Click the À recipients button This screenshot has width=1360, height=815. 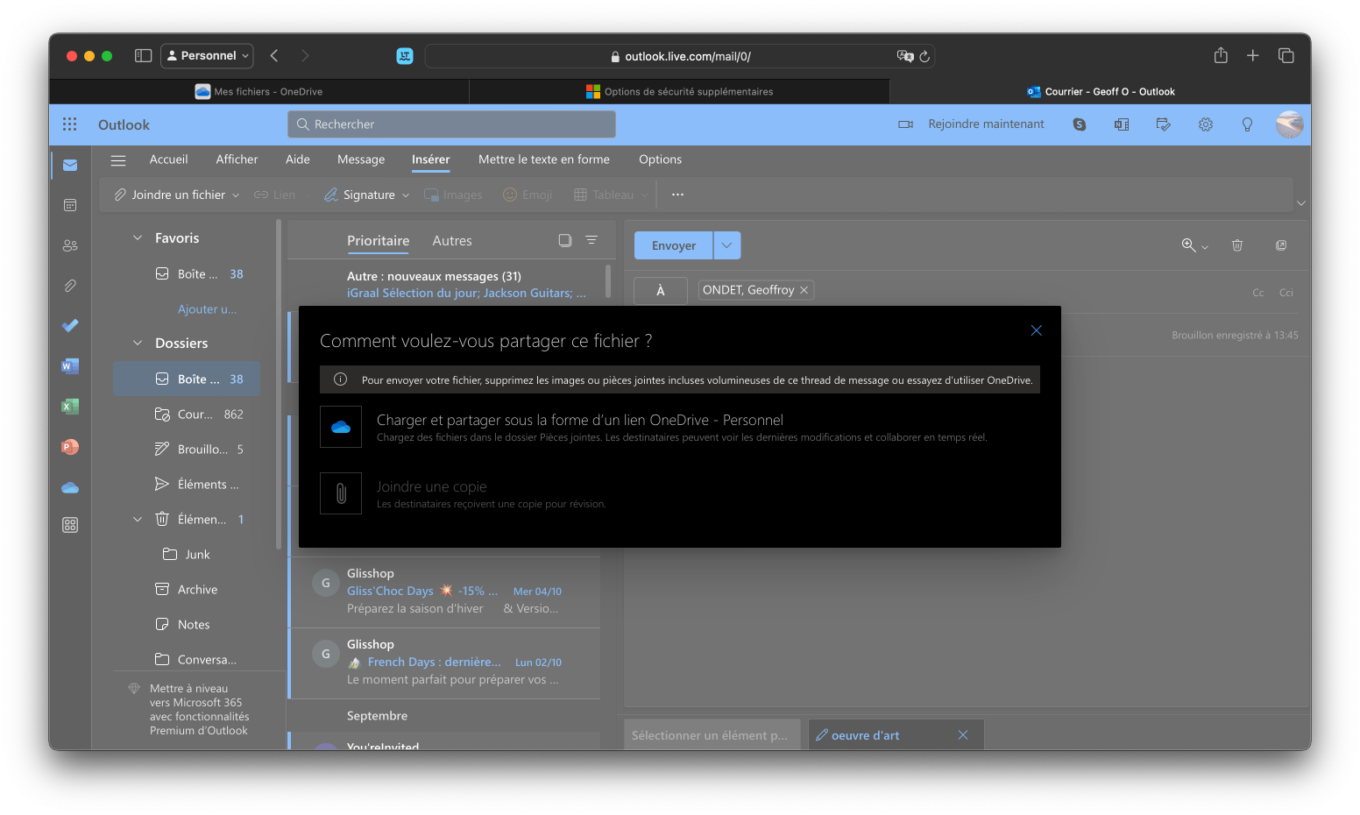point(660,290)
